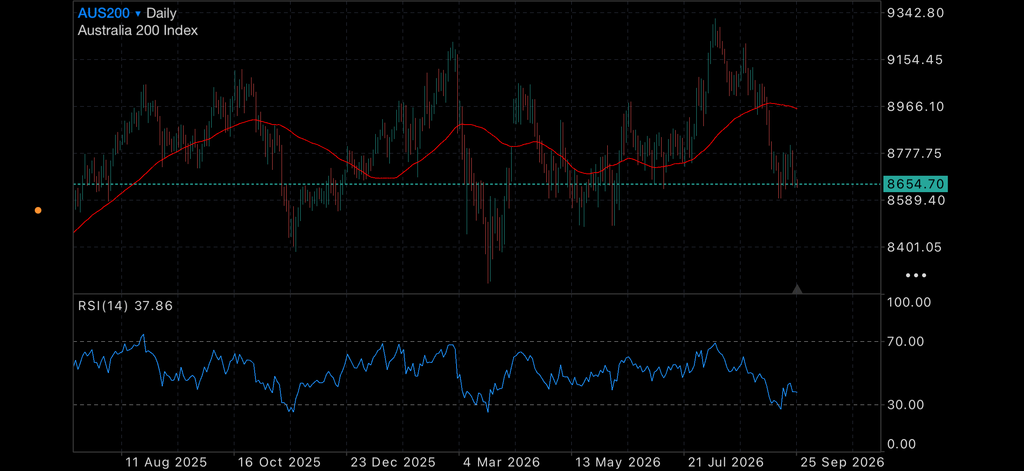Click date label 13 May 2026

[618, 462]
